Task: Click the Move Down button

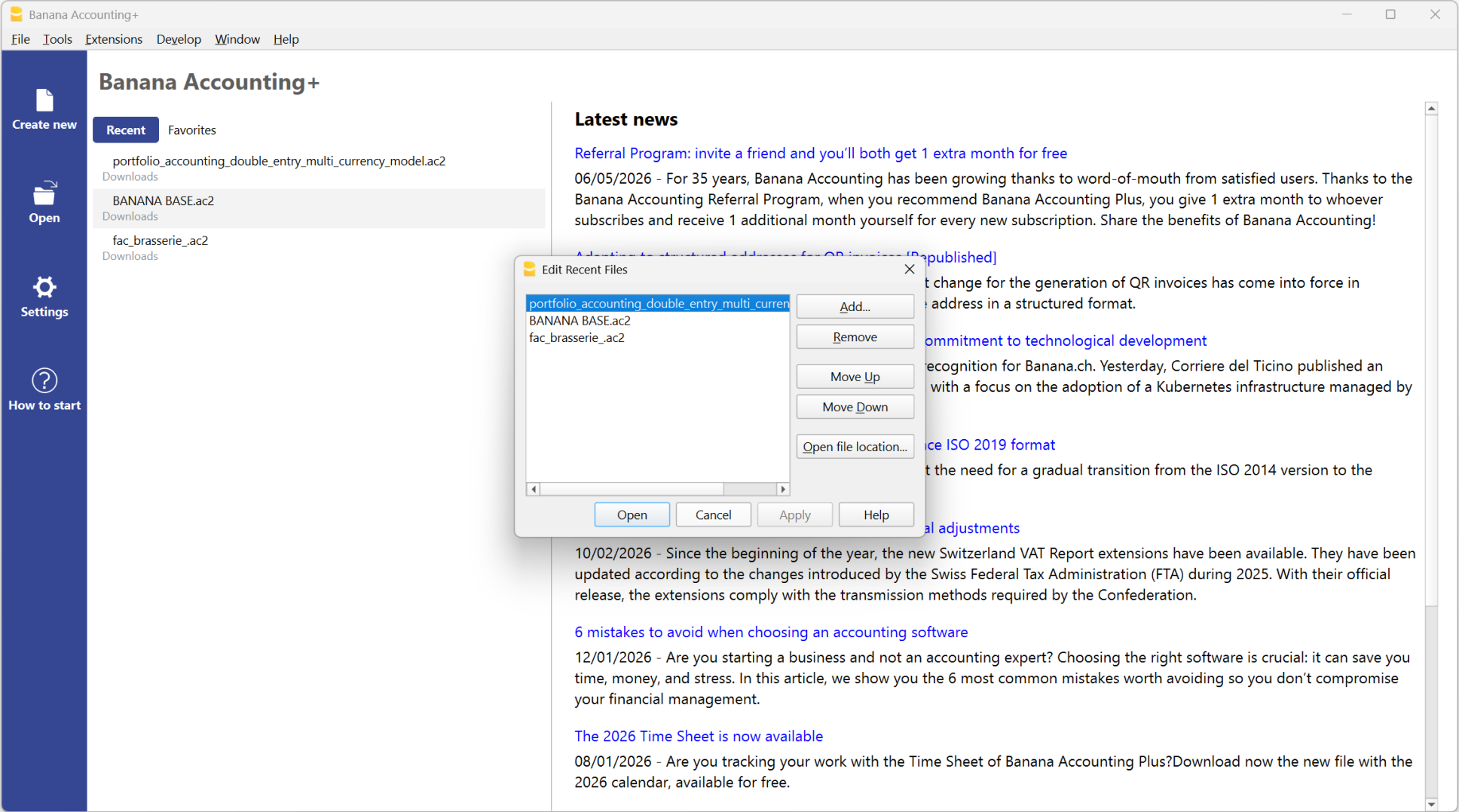Action: tap(855, 407)
